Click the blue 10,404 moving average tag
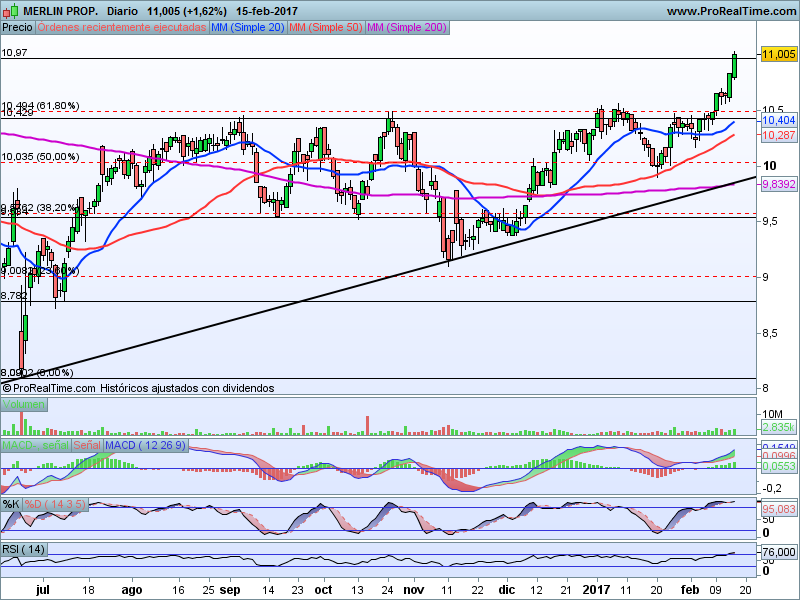800x600 pixels. point(779,120)
